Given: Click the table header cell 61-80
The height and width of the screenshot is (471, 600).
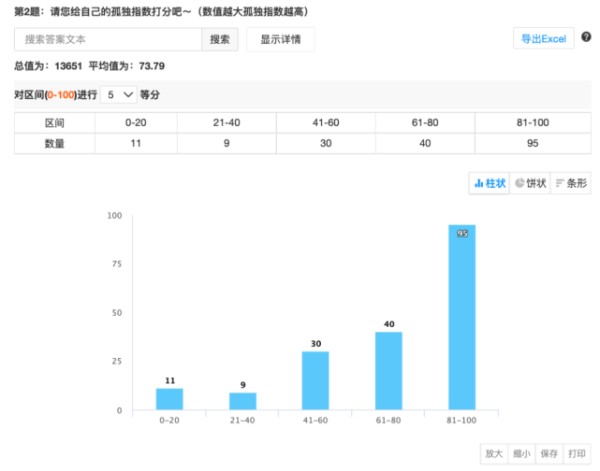Looking at the screenshot, I should (425, 123).
